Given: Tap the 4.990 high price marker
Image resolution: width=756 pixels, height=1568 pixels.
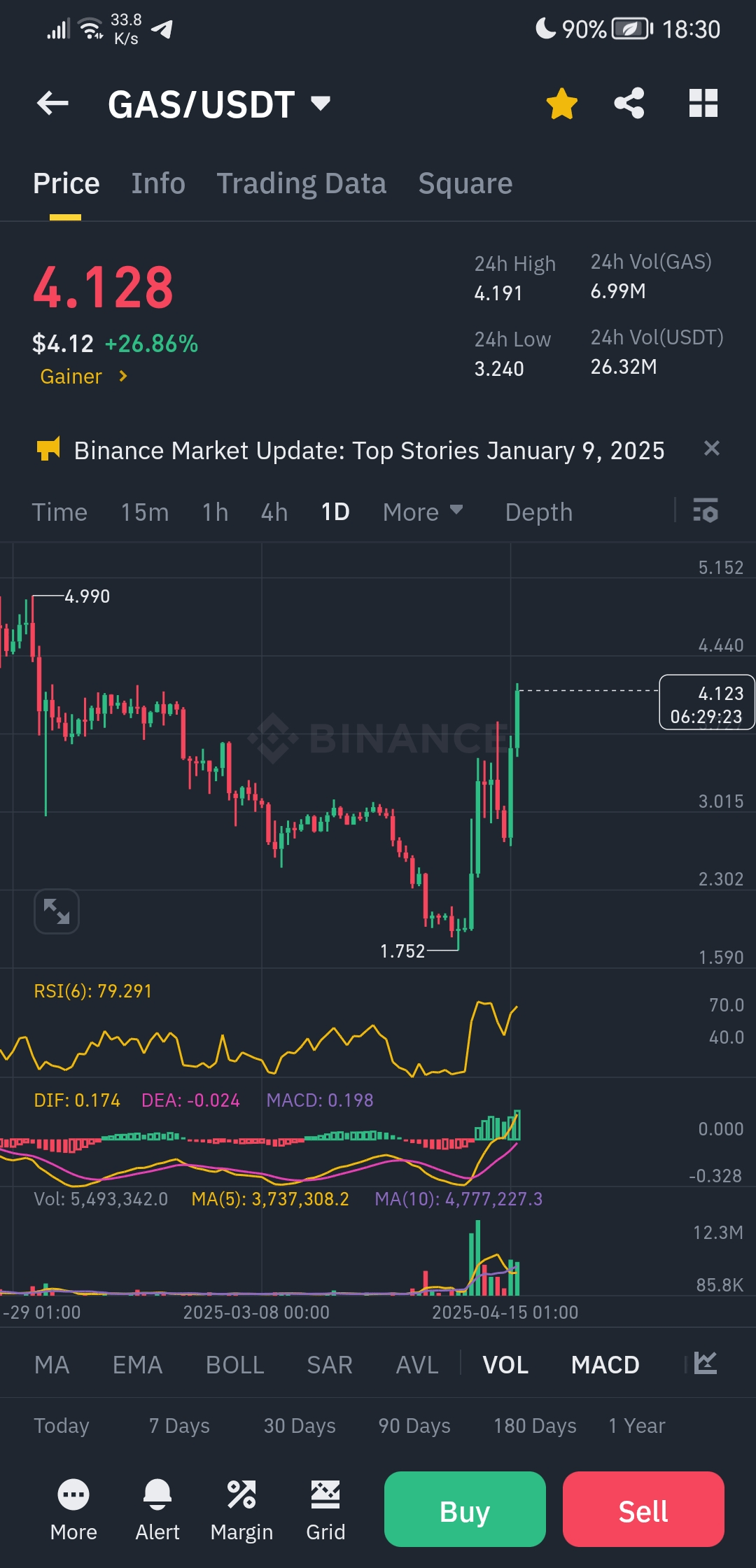Looking at the screenshot, I should [x=87, y=596].
